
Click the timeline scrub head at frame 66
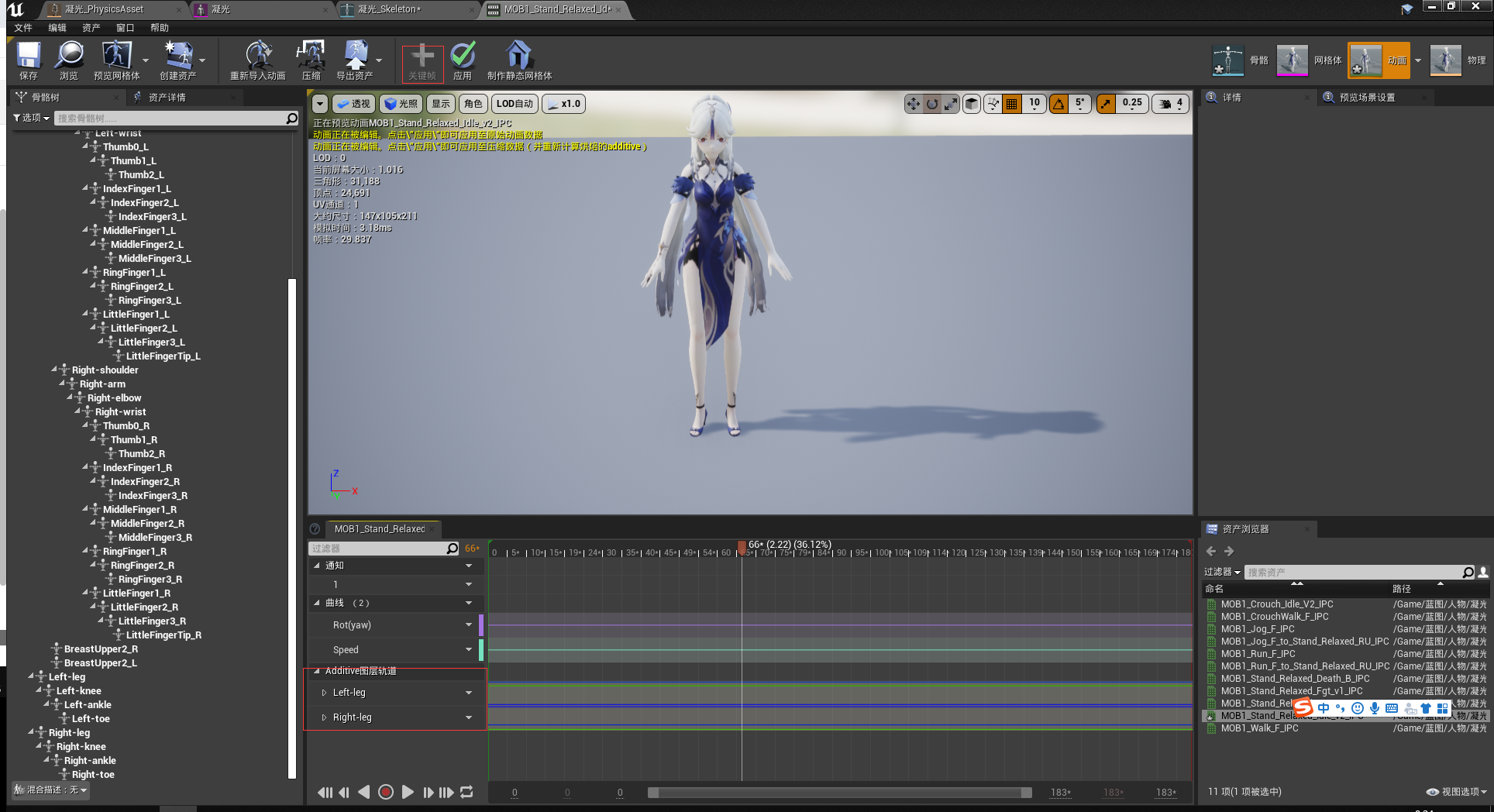[x=742, y=548]
